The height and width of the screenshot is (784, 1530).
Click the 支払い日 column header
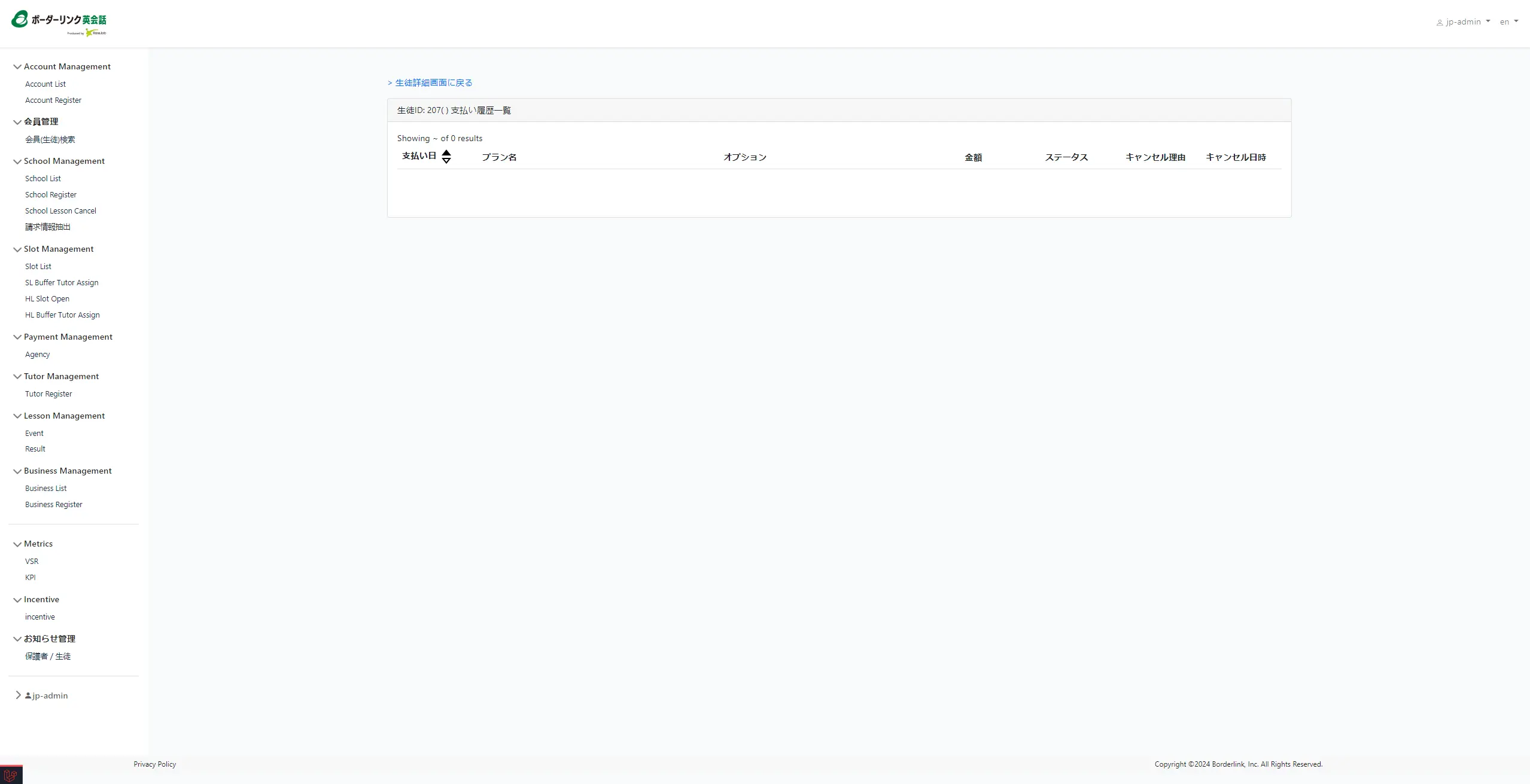point(419,156)
